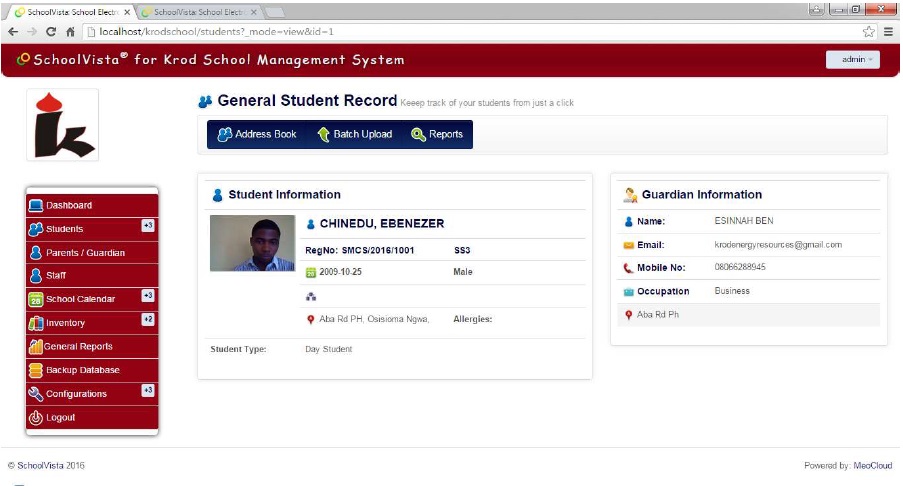Click the student profile photo
This screenshot has width=903, height=486.
tap(252, 243)
